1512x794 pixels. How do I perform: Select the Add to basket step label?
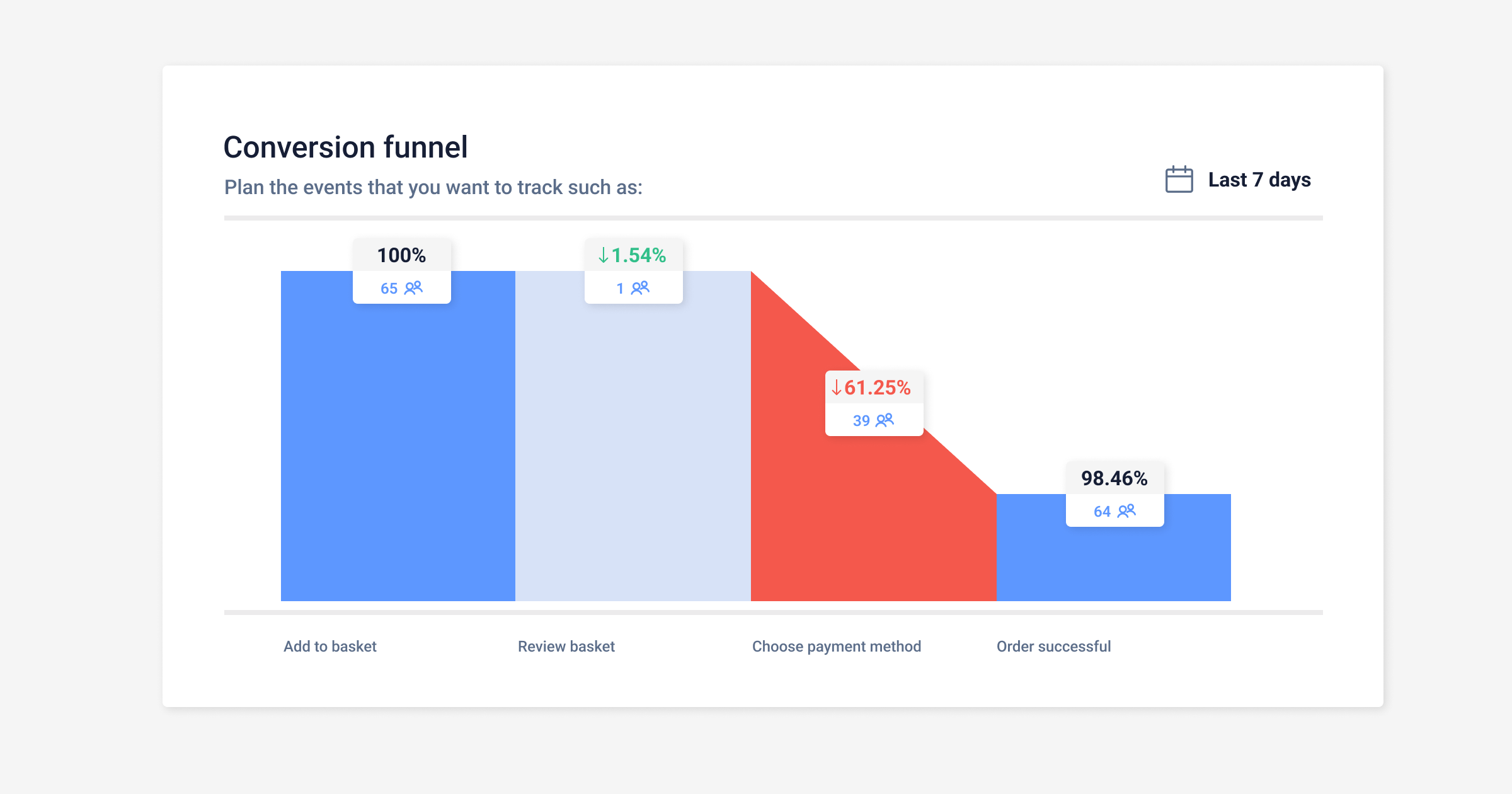pyautogui.click(x=329, y=646)
